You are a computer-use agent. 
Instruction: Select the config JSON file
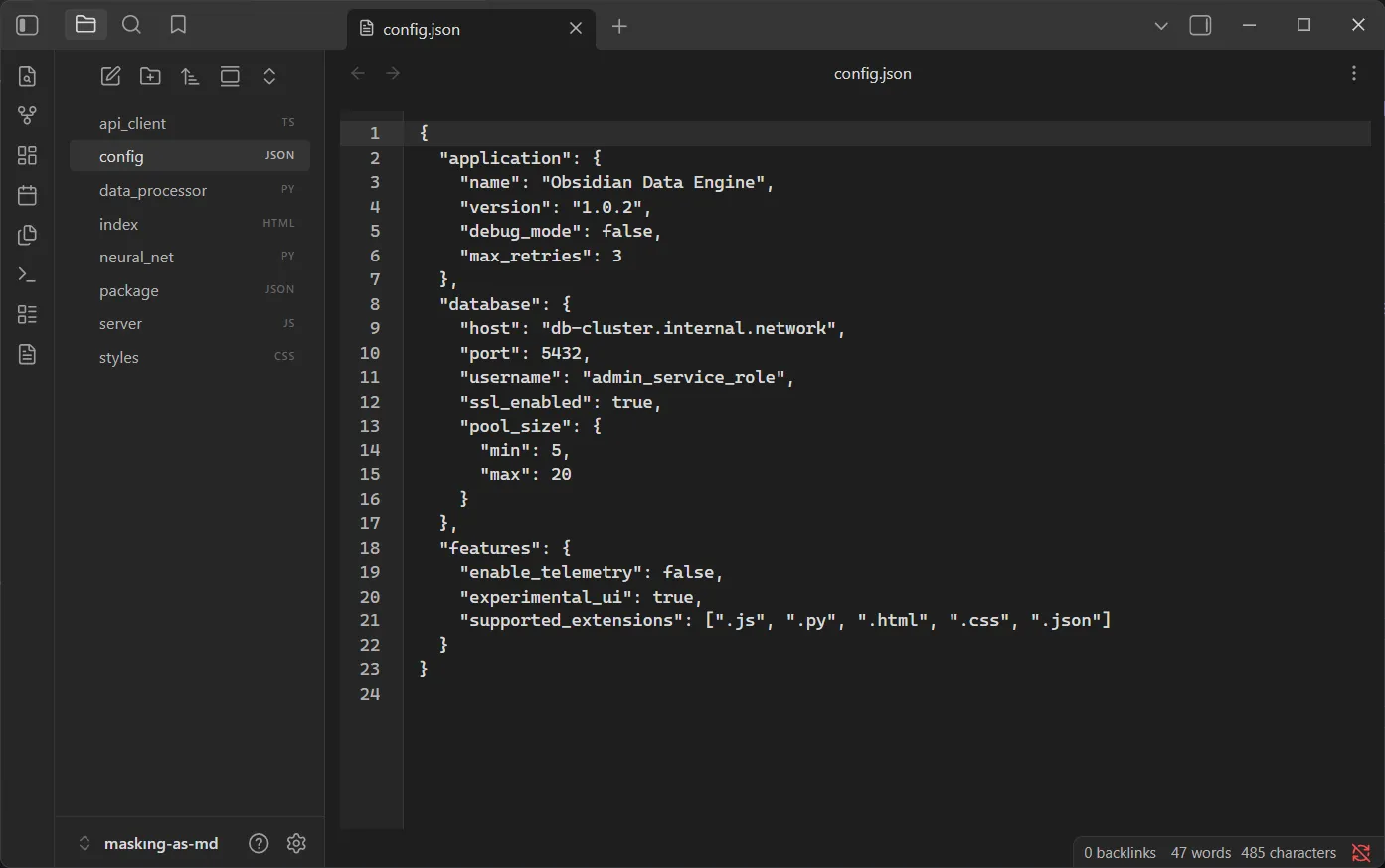[189, 156]
